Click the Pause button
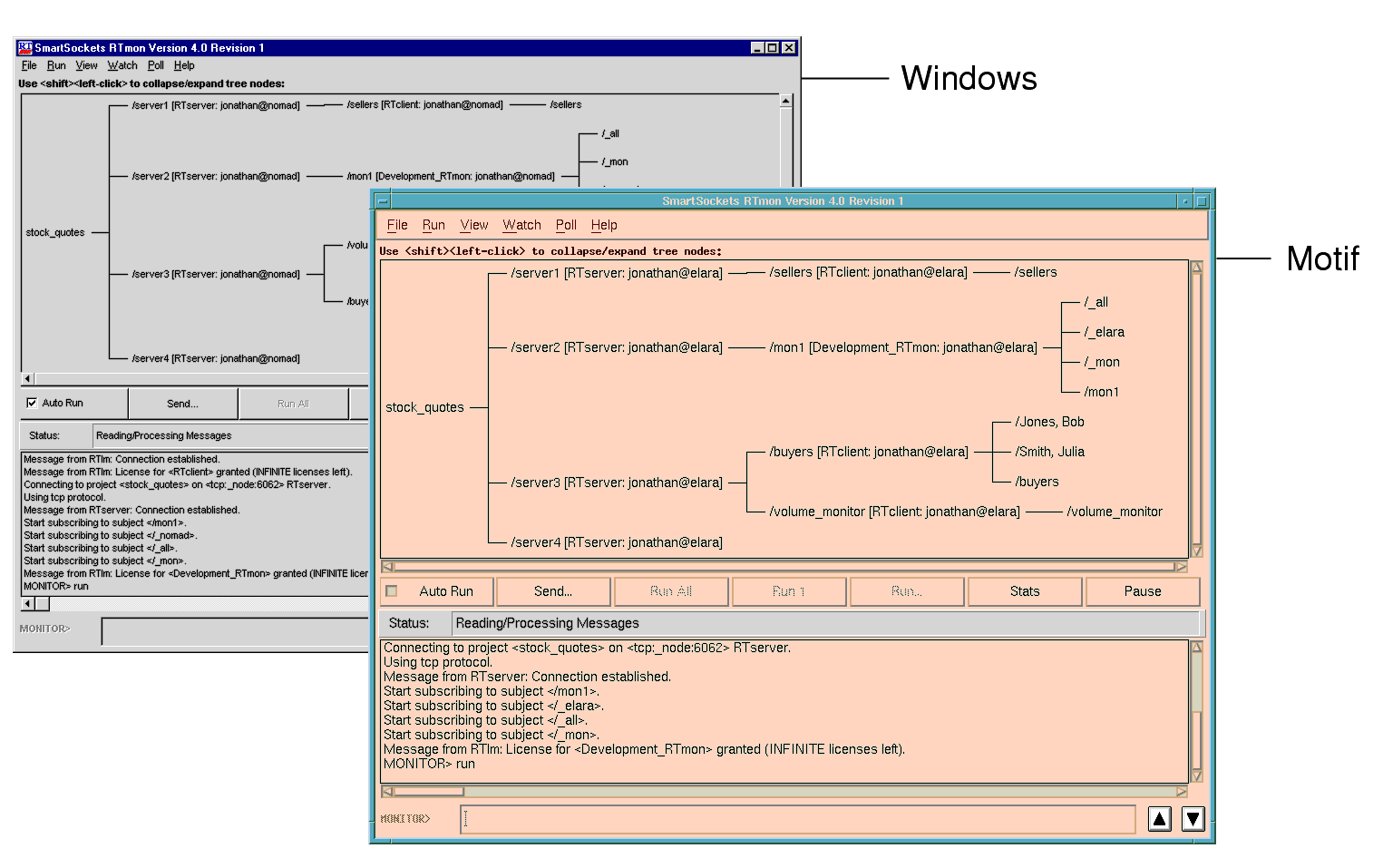The height and width of the screenshot is (868, 1383). point(1143,591)
